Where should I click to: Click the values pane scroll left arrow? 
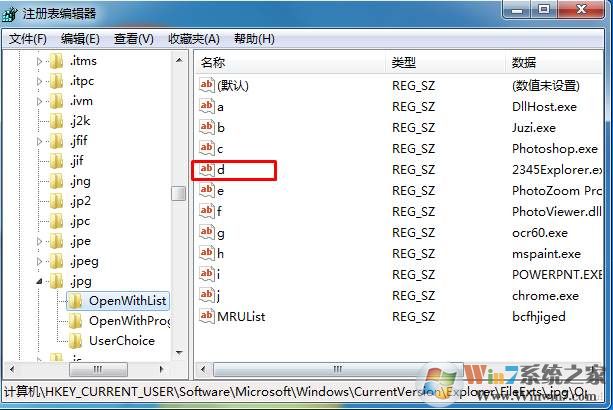[x=203, y=369]
